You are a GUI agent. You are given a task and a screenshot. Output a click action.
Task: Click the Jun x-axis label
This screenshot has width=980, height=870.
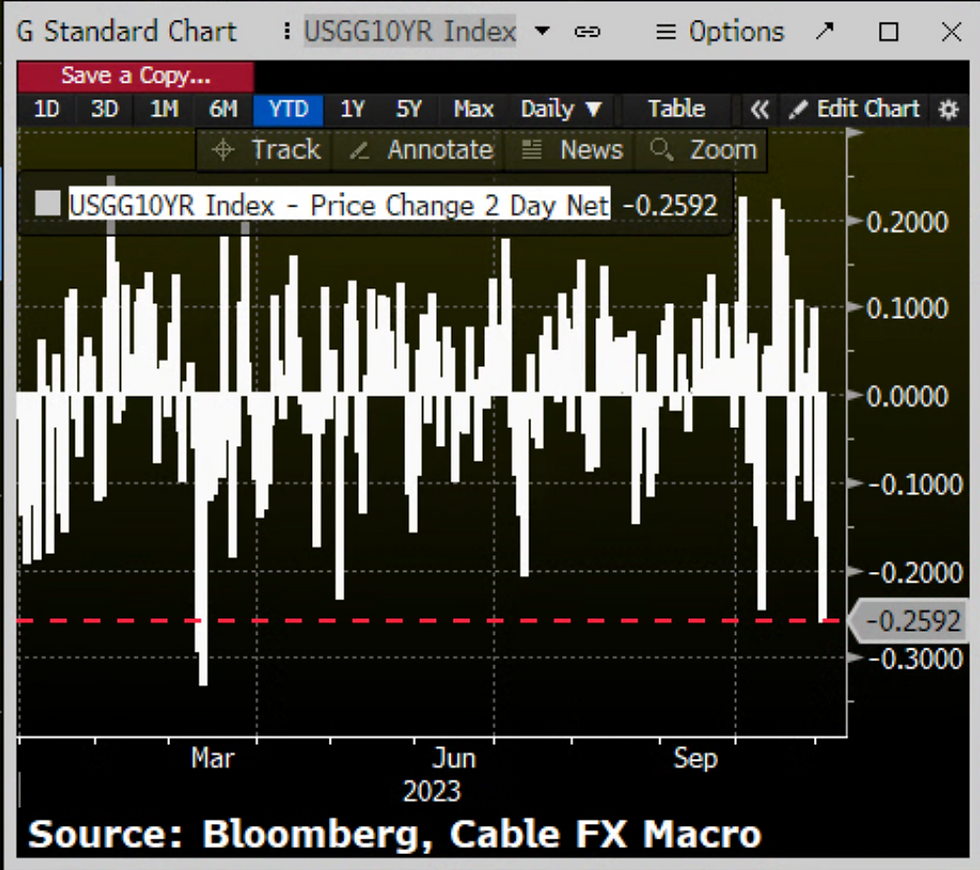point(454,759)
